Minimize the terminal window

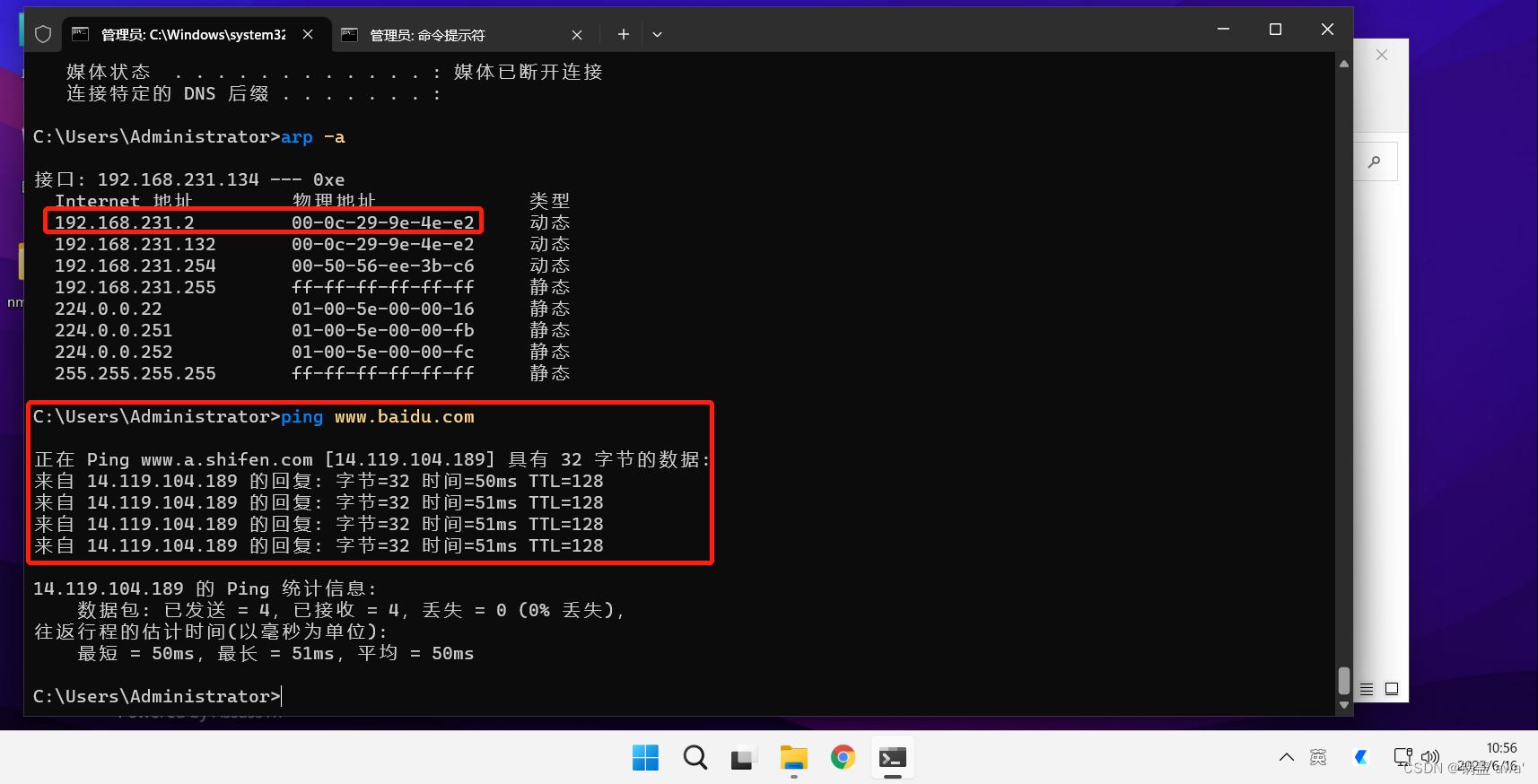tap(1223, 30)
